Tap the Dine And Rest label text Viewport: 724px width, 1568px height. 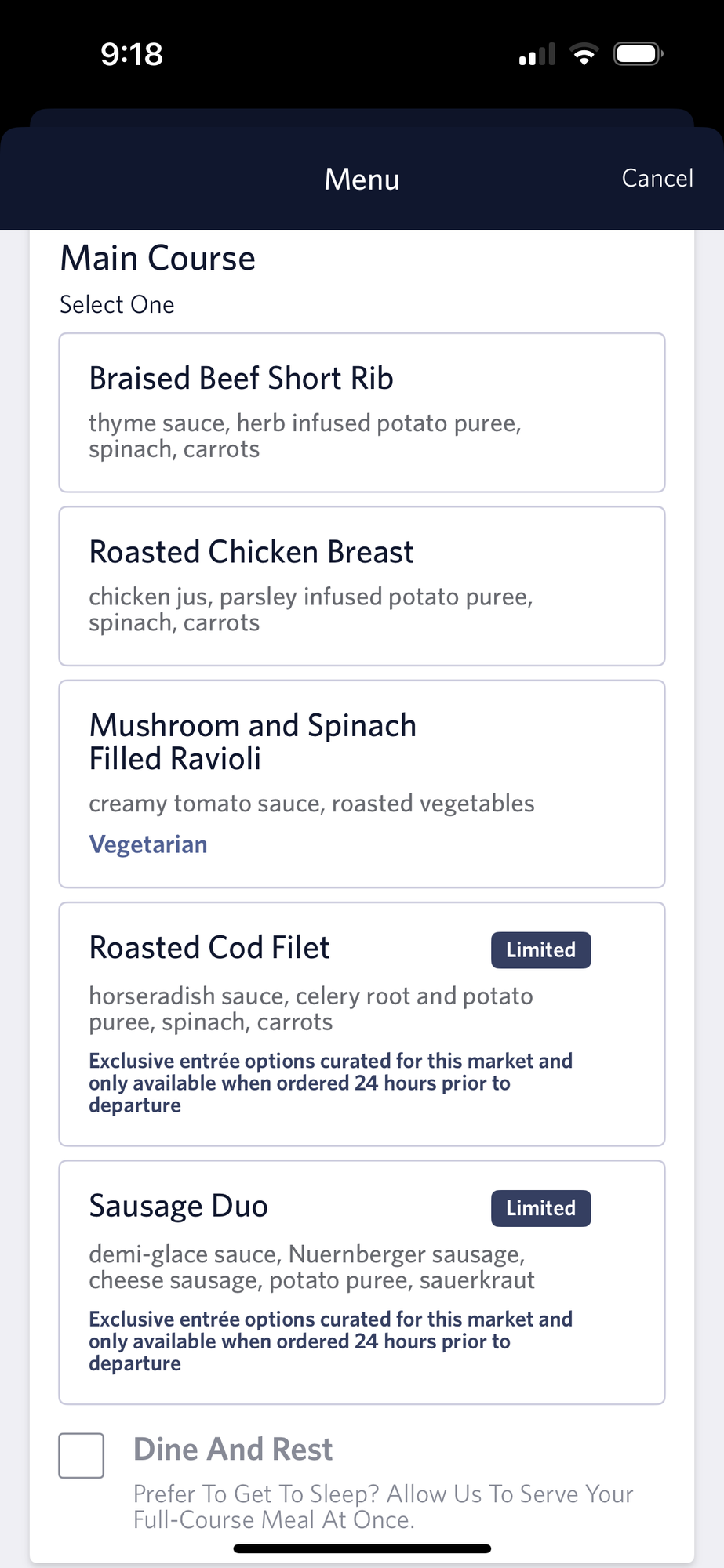[x=233, y=1450]
